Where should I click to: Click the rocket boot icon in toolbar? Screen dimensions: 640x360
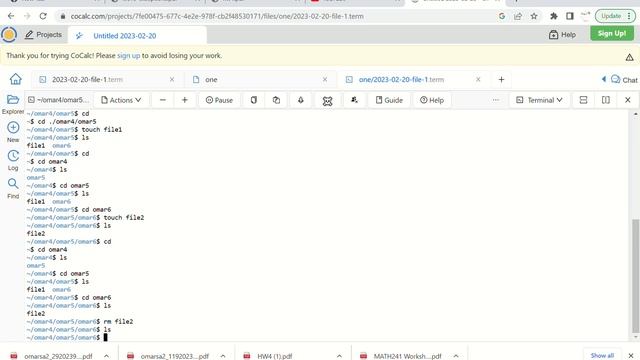point(301,100)
